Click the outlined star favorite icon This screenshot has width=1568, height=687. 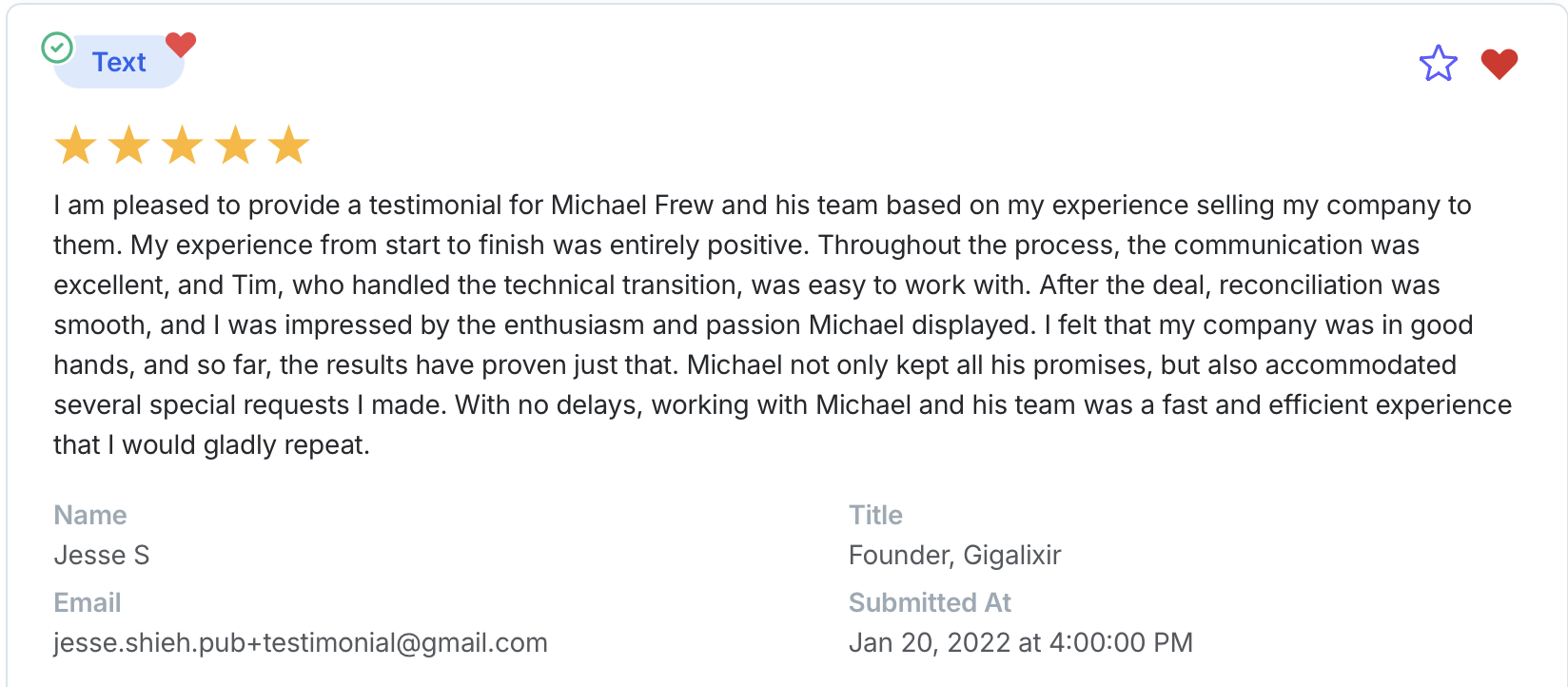click(1438, 64)
